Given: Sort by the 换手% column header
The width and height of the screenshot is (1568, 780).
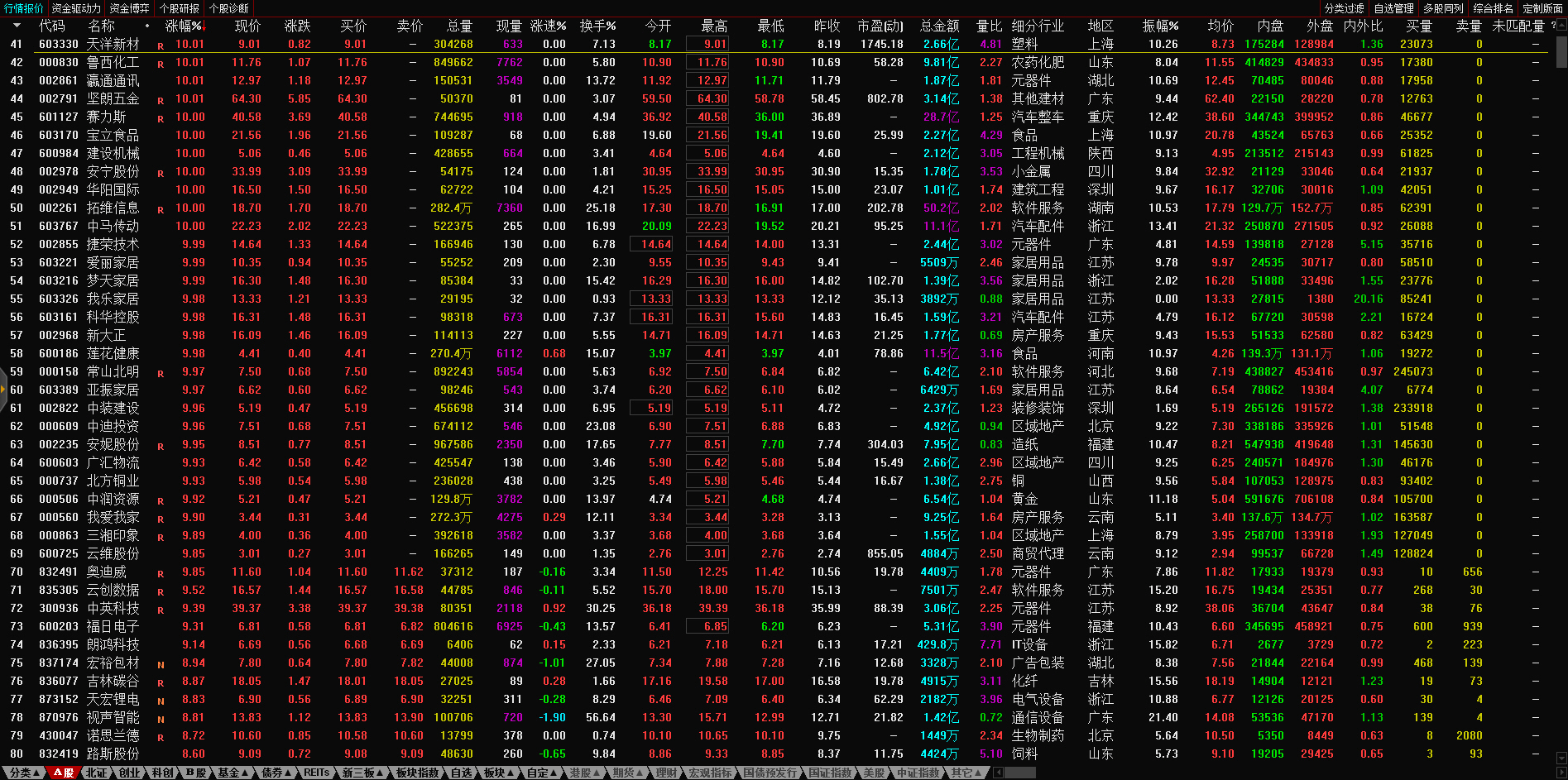Looking at the screenshot, I should tap(597, 26).
